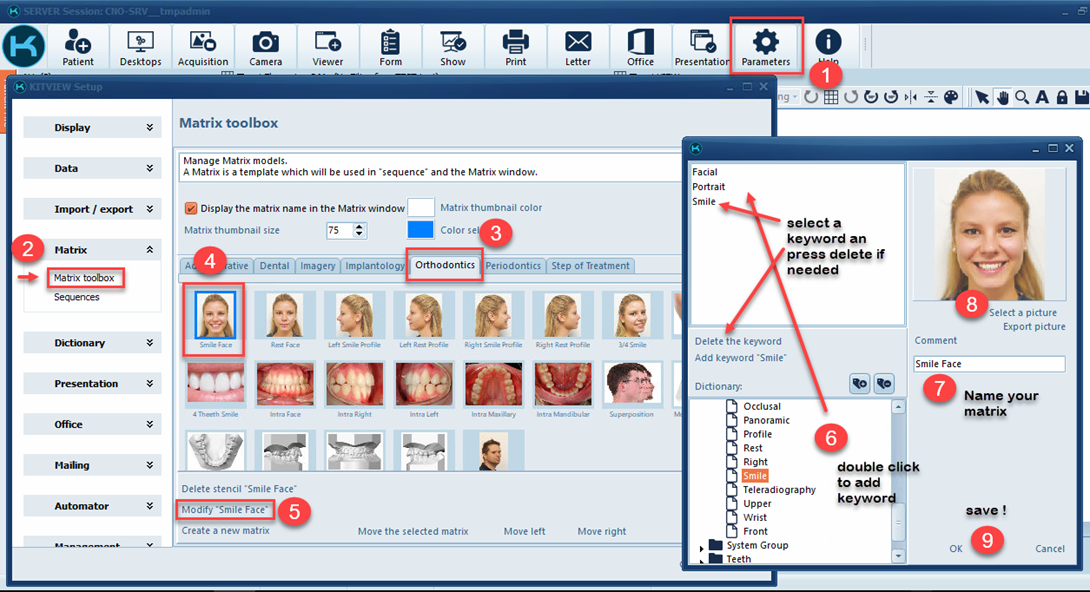Activate the hand pan tool
1090x592 pixels.
click(x=1002, y=97)
